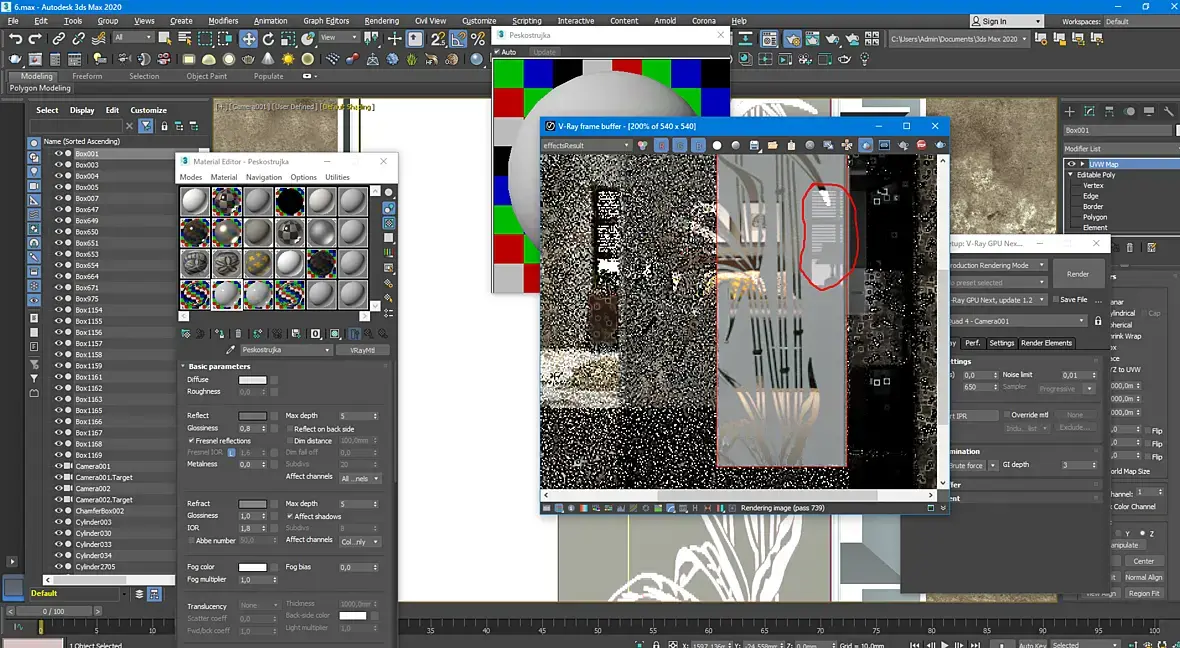
Task: Select Box003 in the scene explorer list
Action: pyautogui.click(x=87, y=165)
